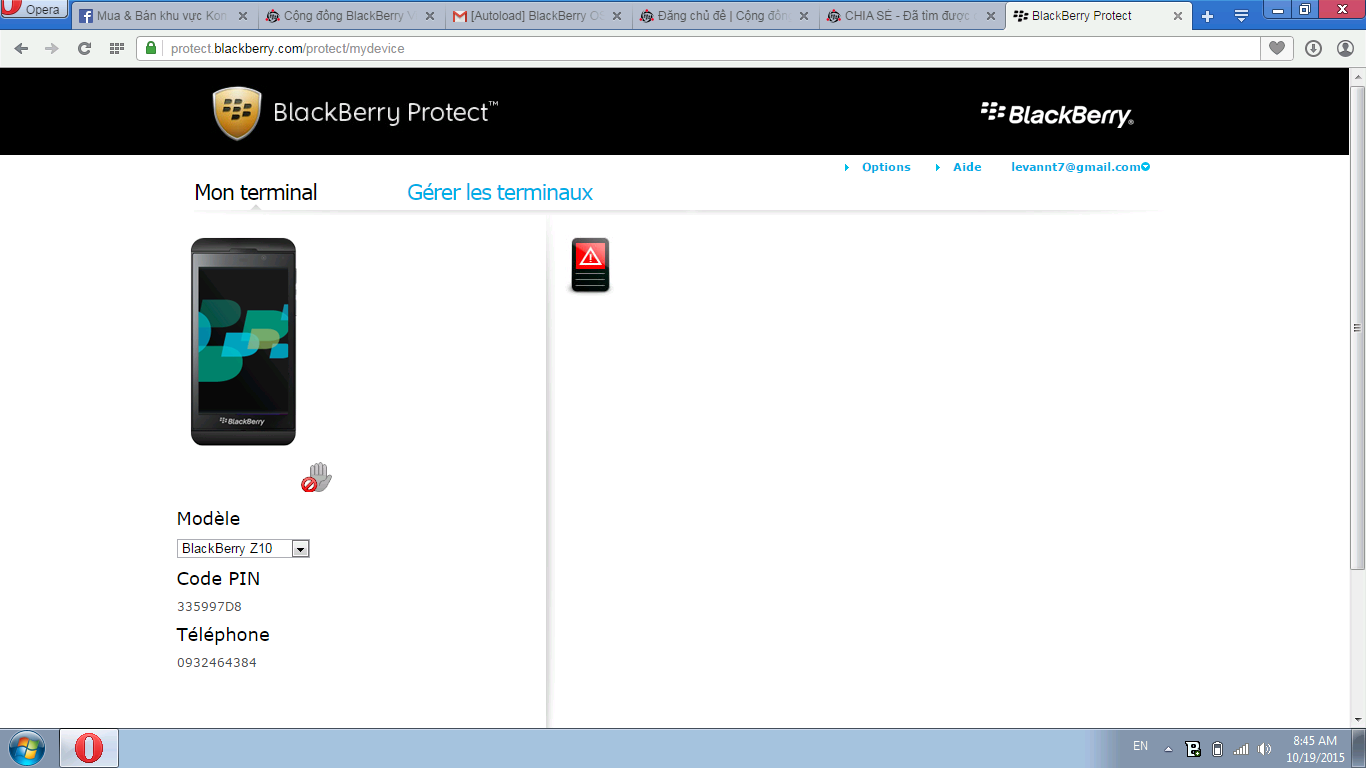Click the scrollbar down arrow
The width and height of the screenshot is (1366, 768).
click(x=1357, y=718)
